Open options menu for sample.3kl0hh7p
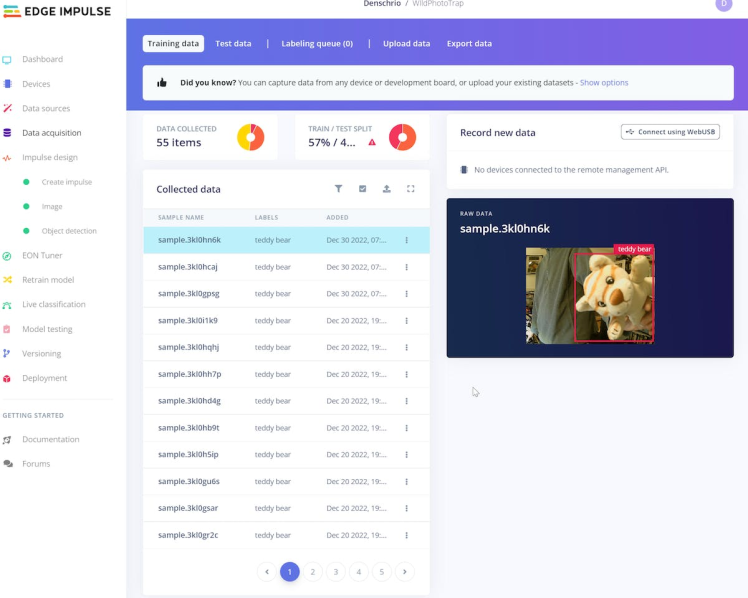This screenshot has height=598, width=748. tap(406, 374)
